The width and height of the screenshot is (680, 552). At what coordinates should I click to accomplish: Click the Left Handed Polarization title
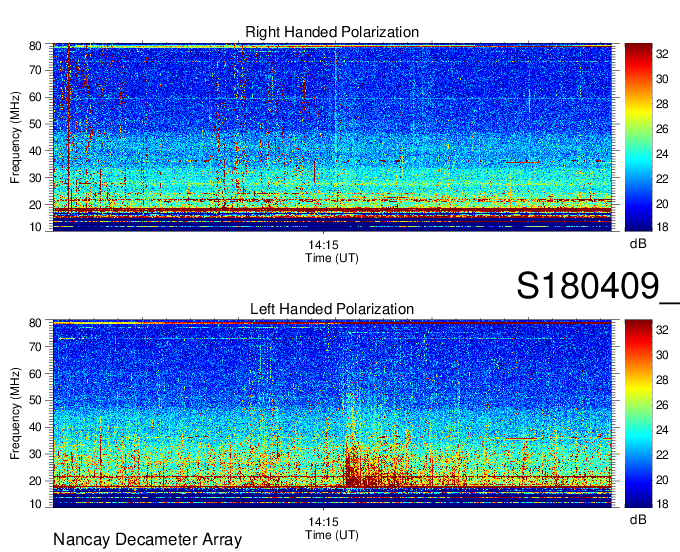(x=332, y=309)
